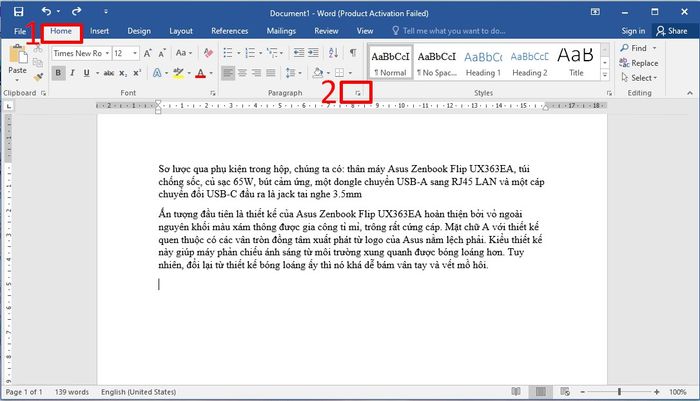Toggle Italic formatting button
This screenshot has width=700, height=401.
(72, 73)
